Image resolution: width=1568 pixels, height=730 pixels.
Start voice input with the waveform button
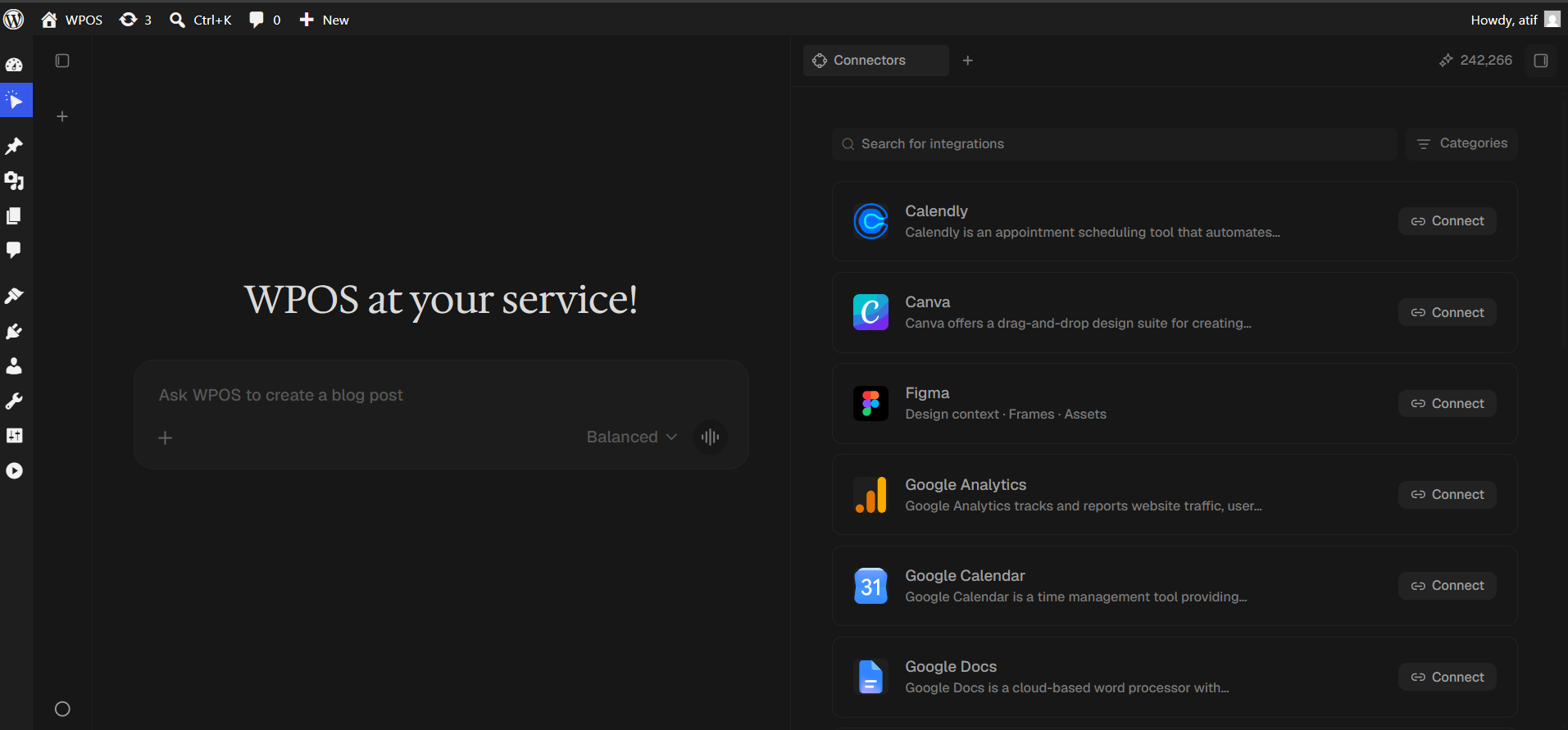pos(711,437)
